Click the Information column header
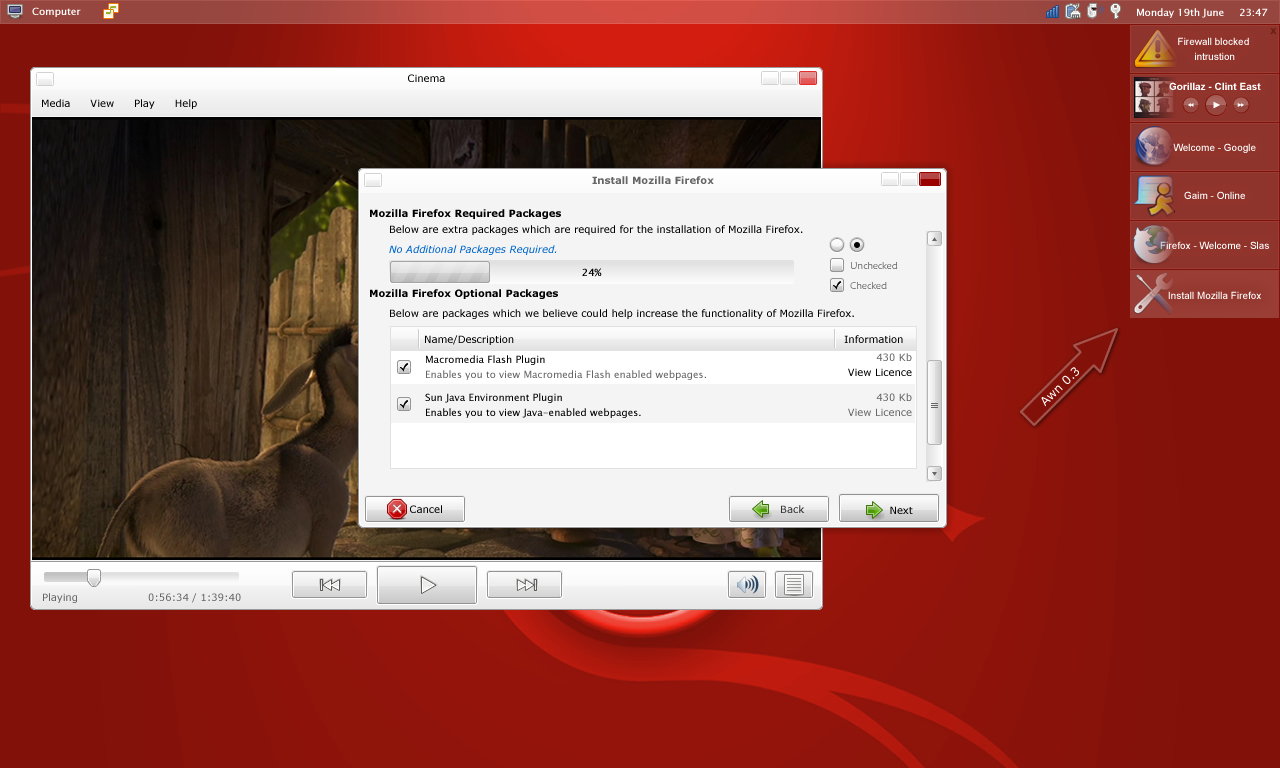Image resolution: width=1280 pixels, height=768 pixels. point(873,339)
